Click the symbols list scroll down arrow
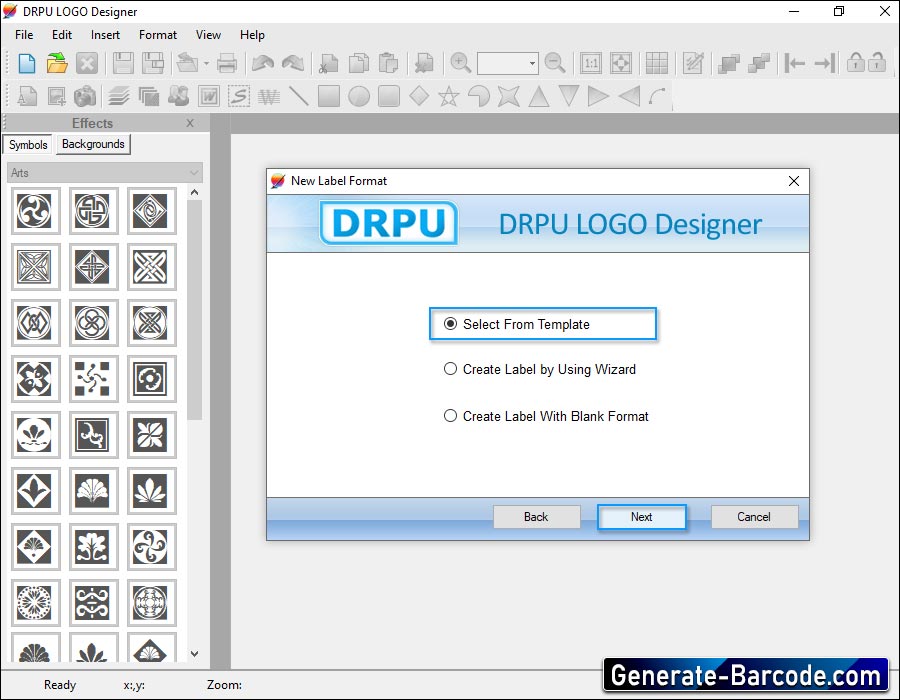This screenshot has width=900, height=700. coord(195,654)
